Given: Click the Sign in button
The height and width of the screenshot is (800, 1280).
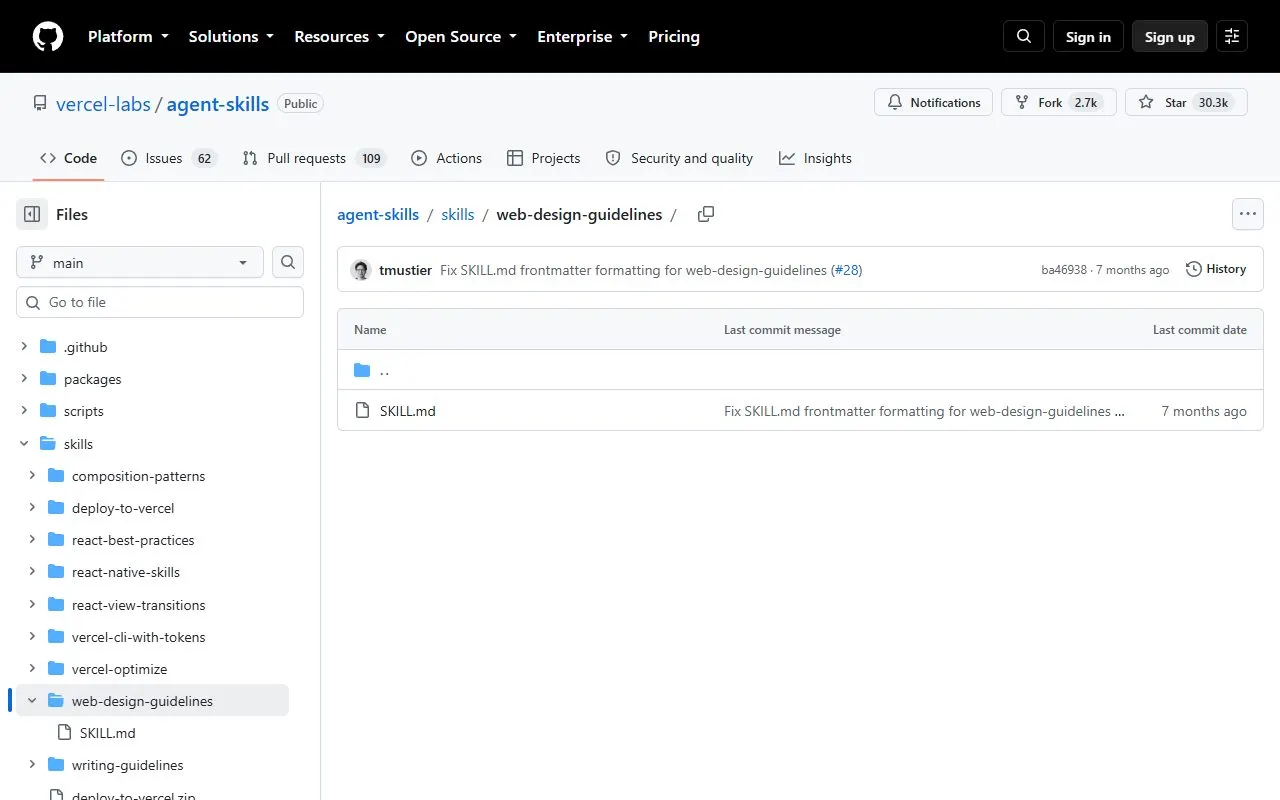Looking at the screenshot, I should pyautogui.click(x=1088, y=37).
